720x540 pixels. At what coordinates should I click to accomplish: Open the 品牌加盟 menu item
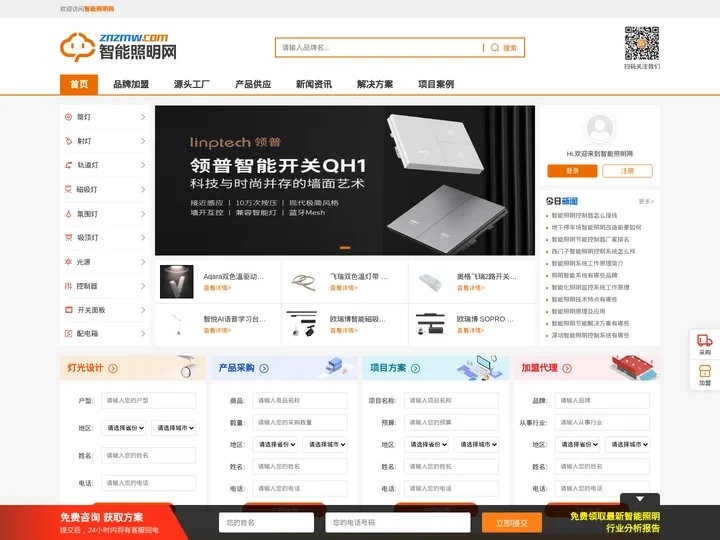tap(131, 84)
